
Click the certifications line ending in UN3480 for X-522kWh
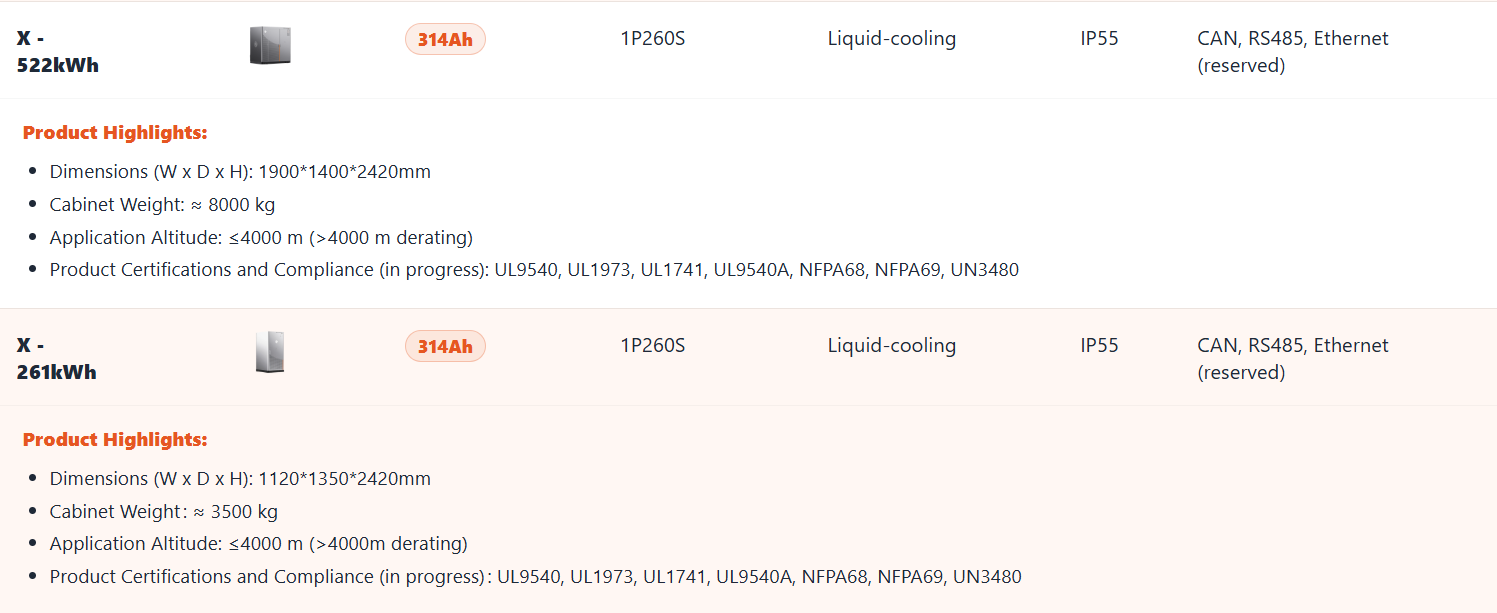(x=534, y=270)
